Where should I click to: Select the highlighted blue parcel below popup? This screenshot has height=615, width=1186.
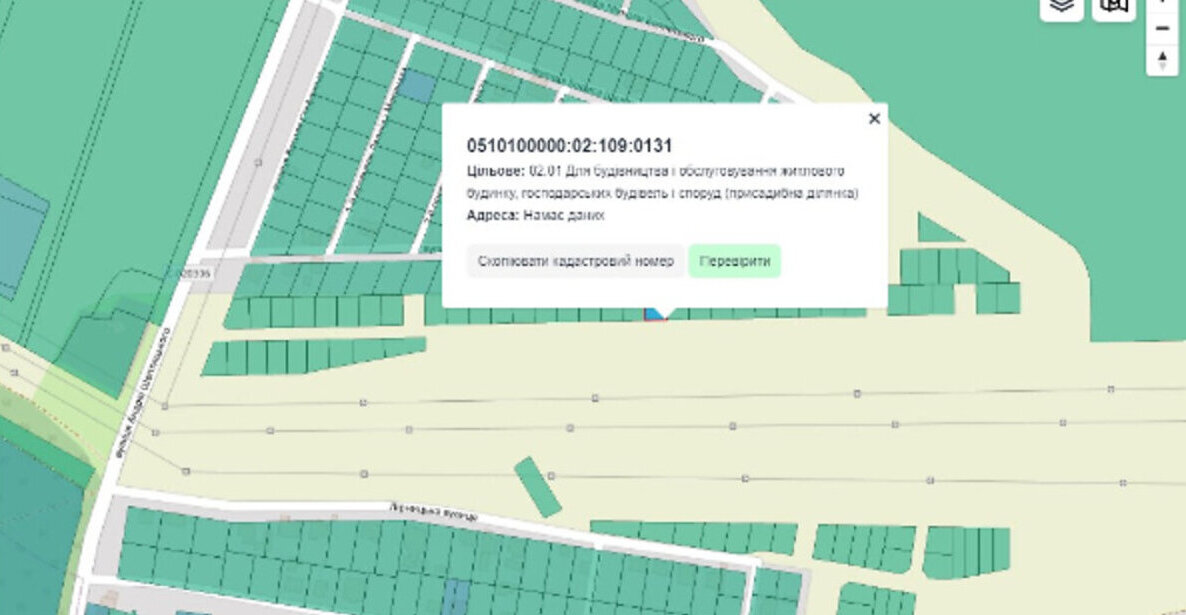[x=653, y=314]
